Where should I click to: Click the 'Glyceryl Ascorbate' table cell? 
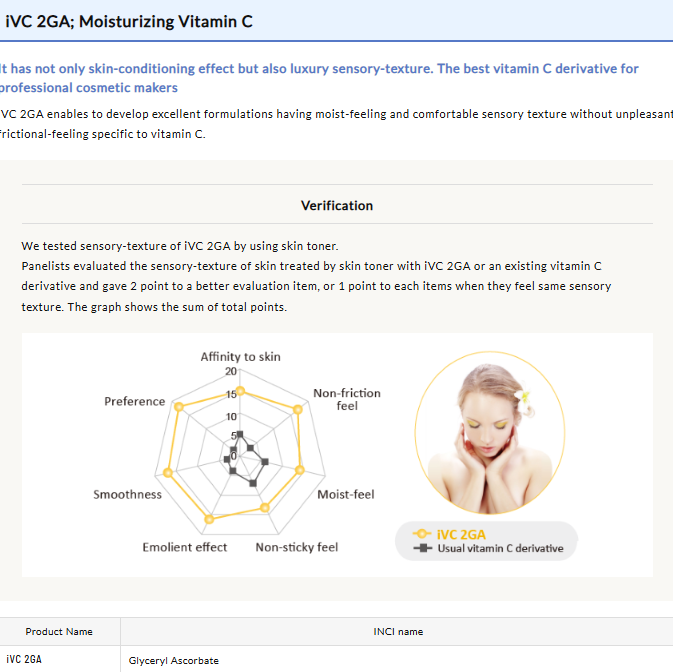tap(174, 661)
